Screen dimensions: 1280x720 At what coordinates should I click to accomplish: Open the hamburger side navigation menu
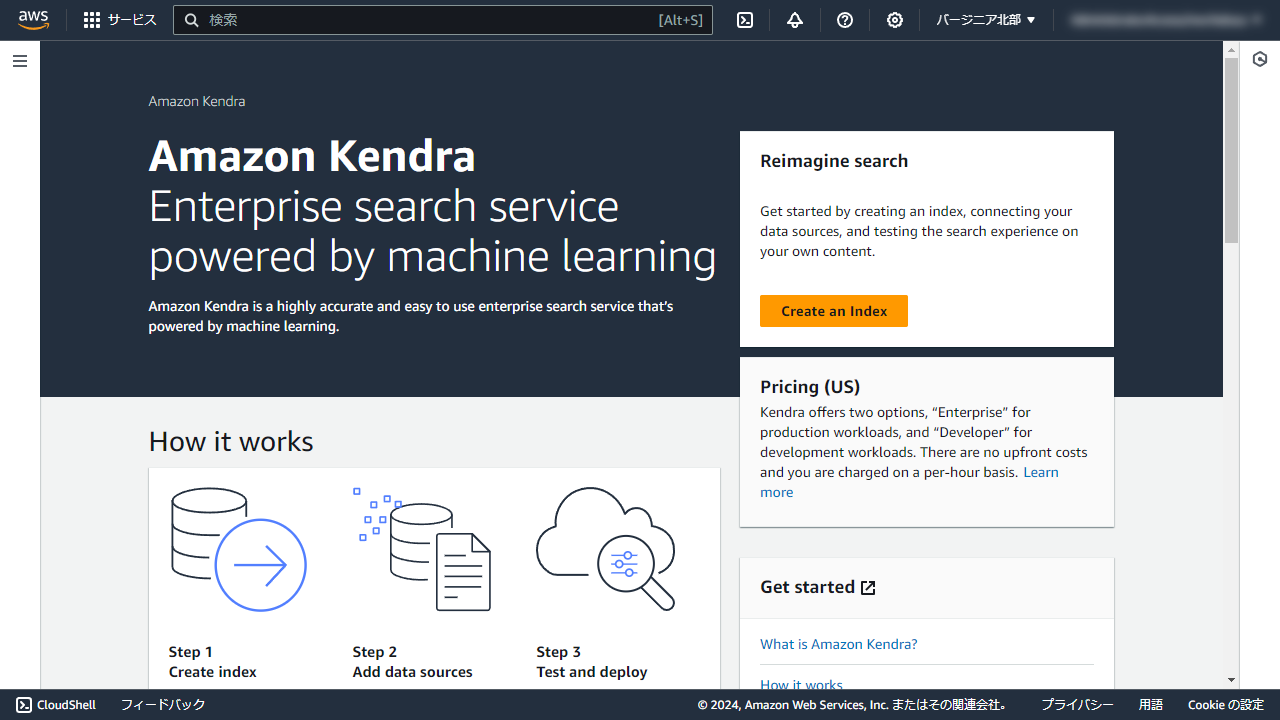coord(20,61)
